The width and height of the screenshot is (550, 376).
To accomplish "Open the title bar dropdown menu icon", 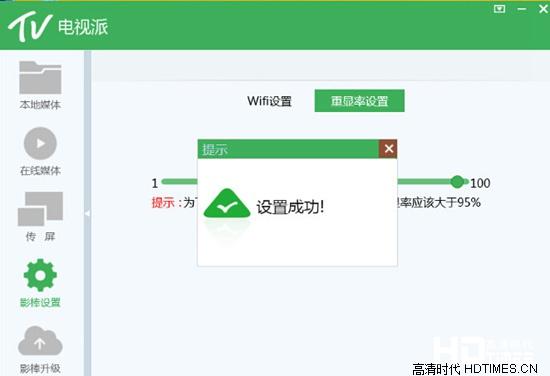I will pyautogui.click(x=499, y=9).
